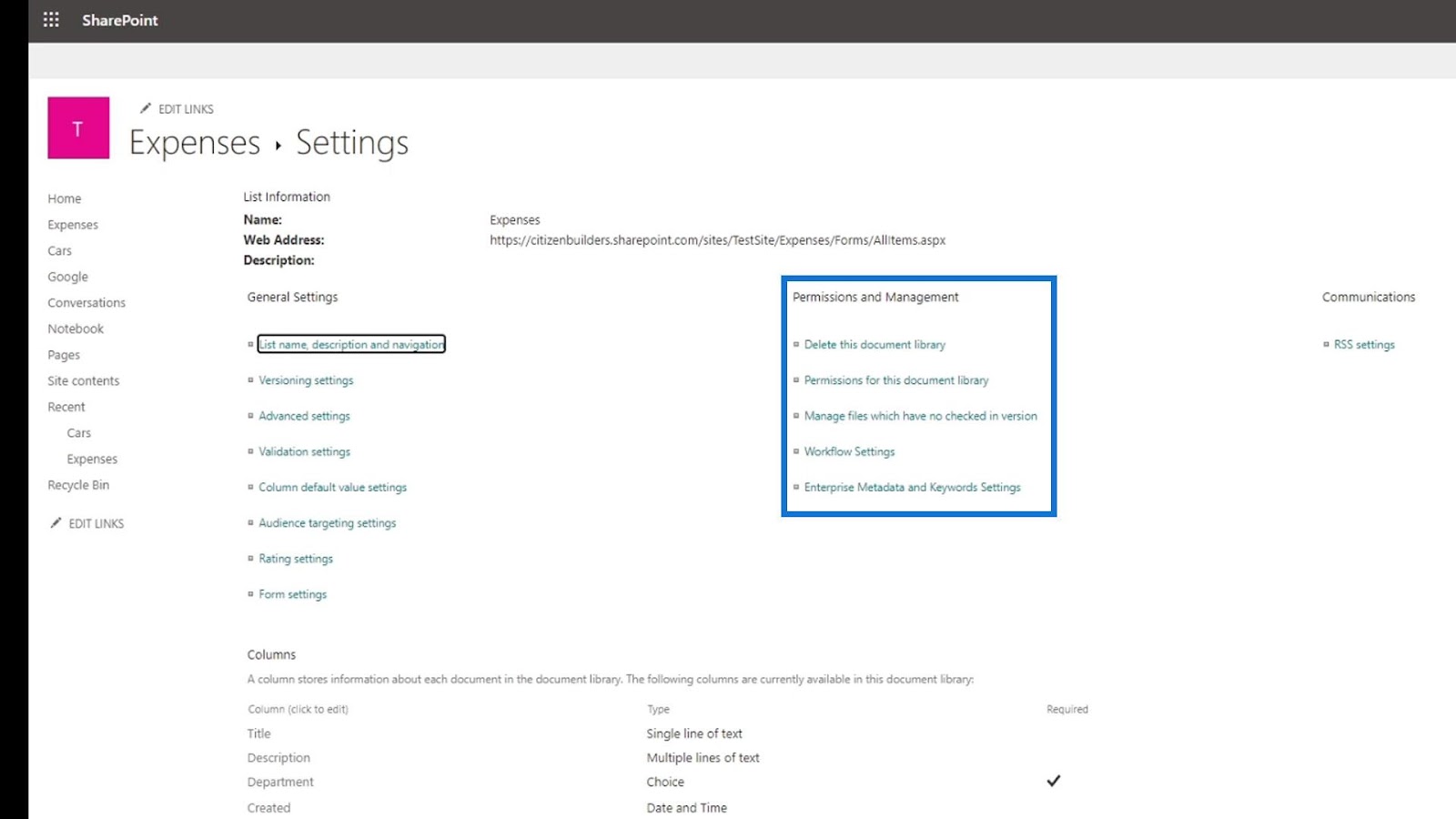Edit the Department column
This screenshot has height=819, width=1456.
tap(280, 782)
